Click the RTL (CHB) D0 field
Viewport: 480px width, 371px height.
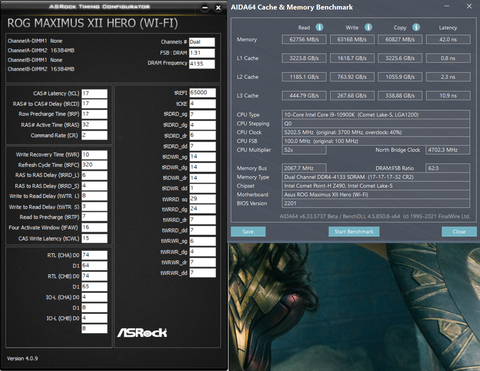(94, 276)
